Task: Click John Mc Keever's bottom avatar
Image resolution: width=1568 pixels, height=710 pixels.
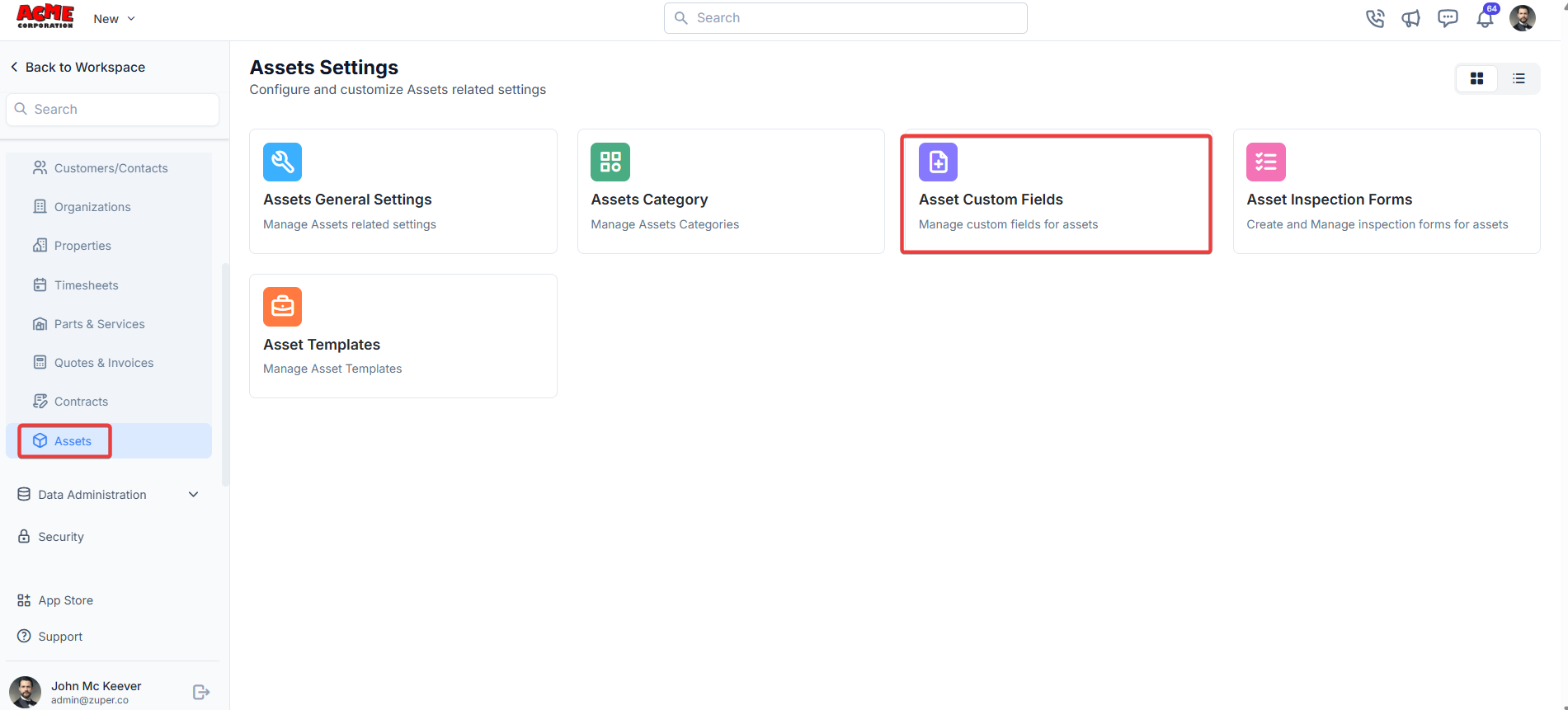Action: (25, 692)
